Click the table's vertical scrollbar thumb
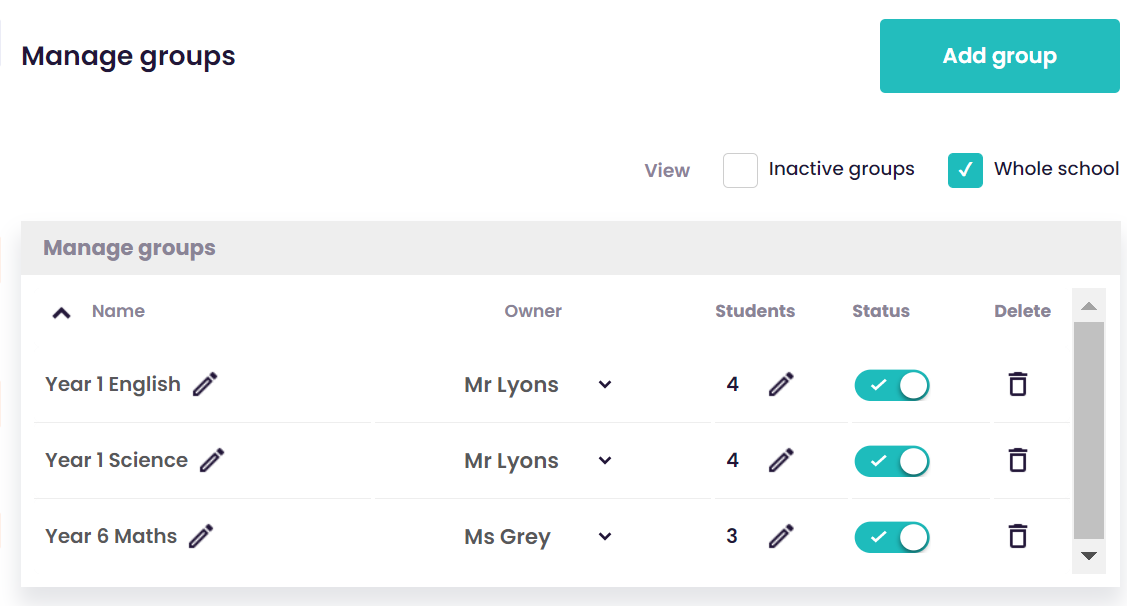Image resolution: width=1127 pixels, height=606 pixels. pyautogui.click(x=1089, y=430)
